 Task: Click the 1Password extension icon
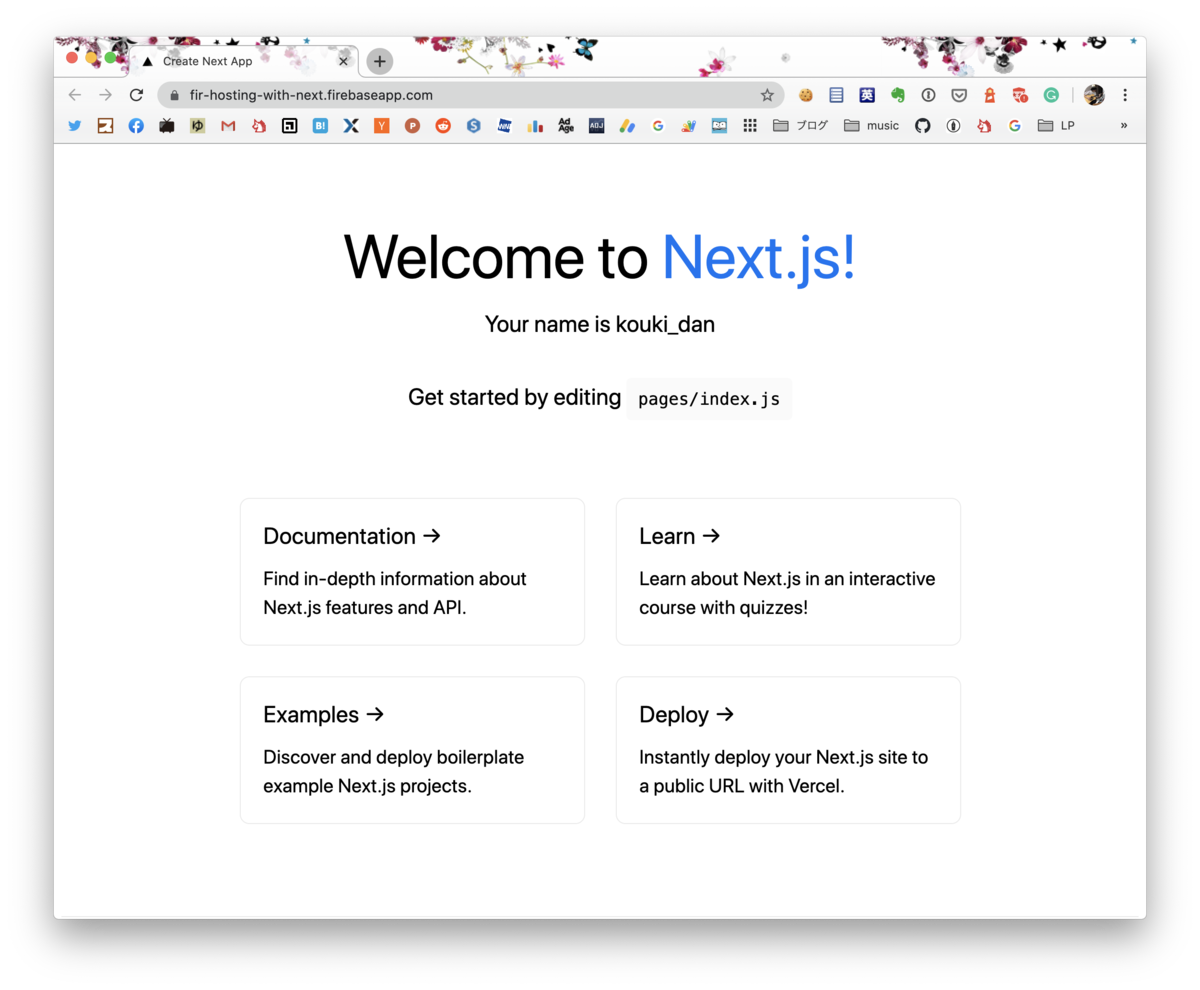point(928,95)
